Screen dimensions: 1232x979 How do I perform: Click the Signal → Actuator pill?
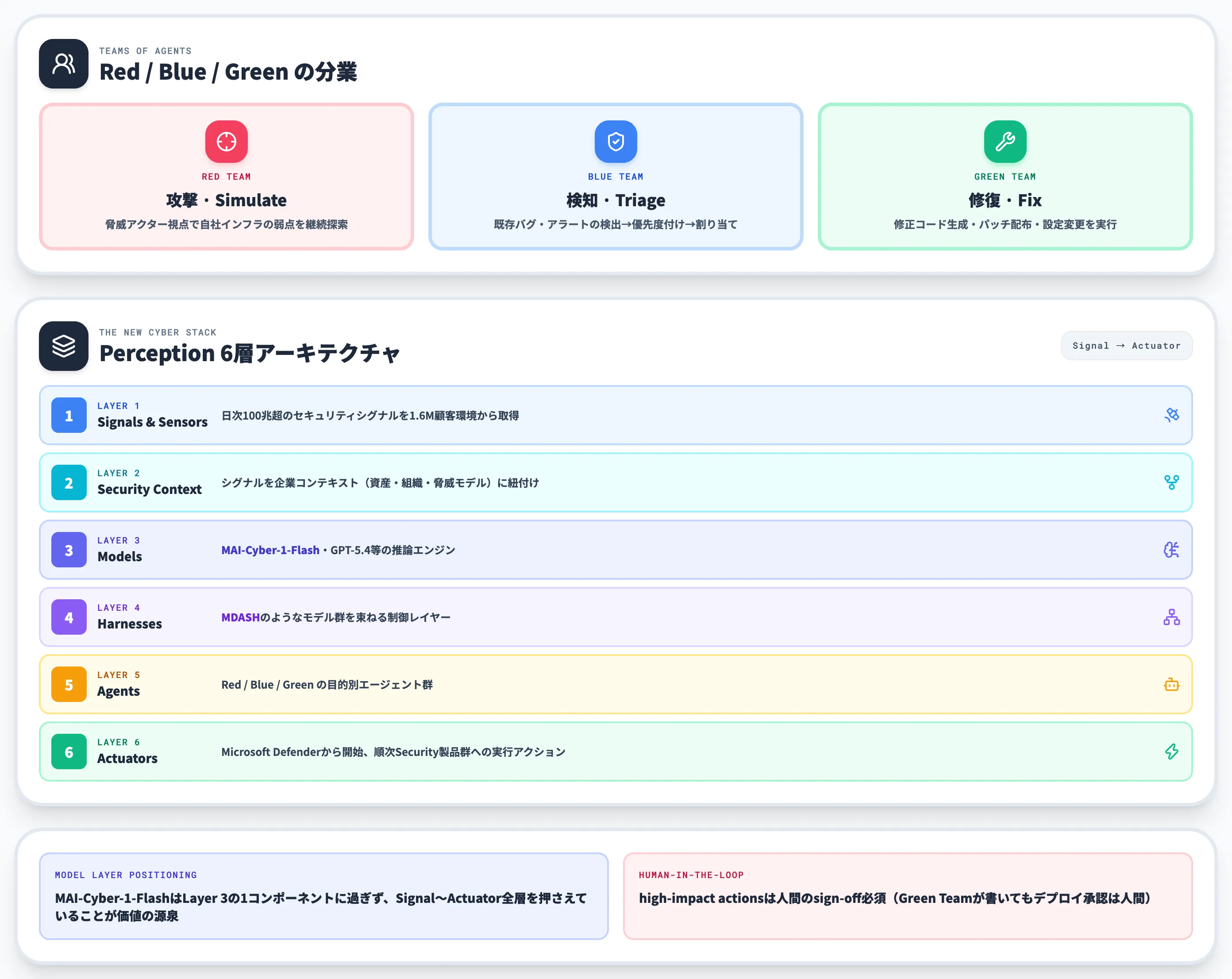point(1126,346)
